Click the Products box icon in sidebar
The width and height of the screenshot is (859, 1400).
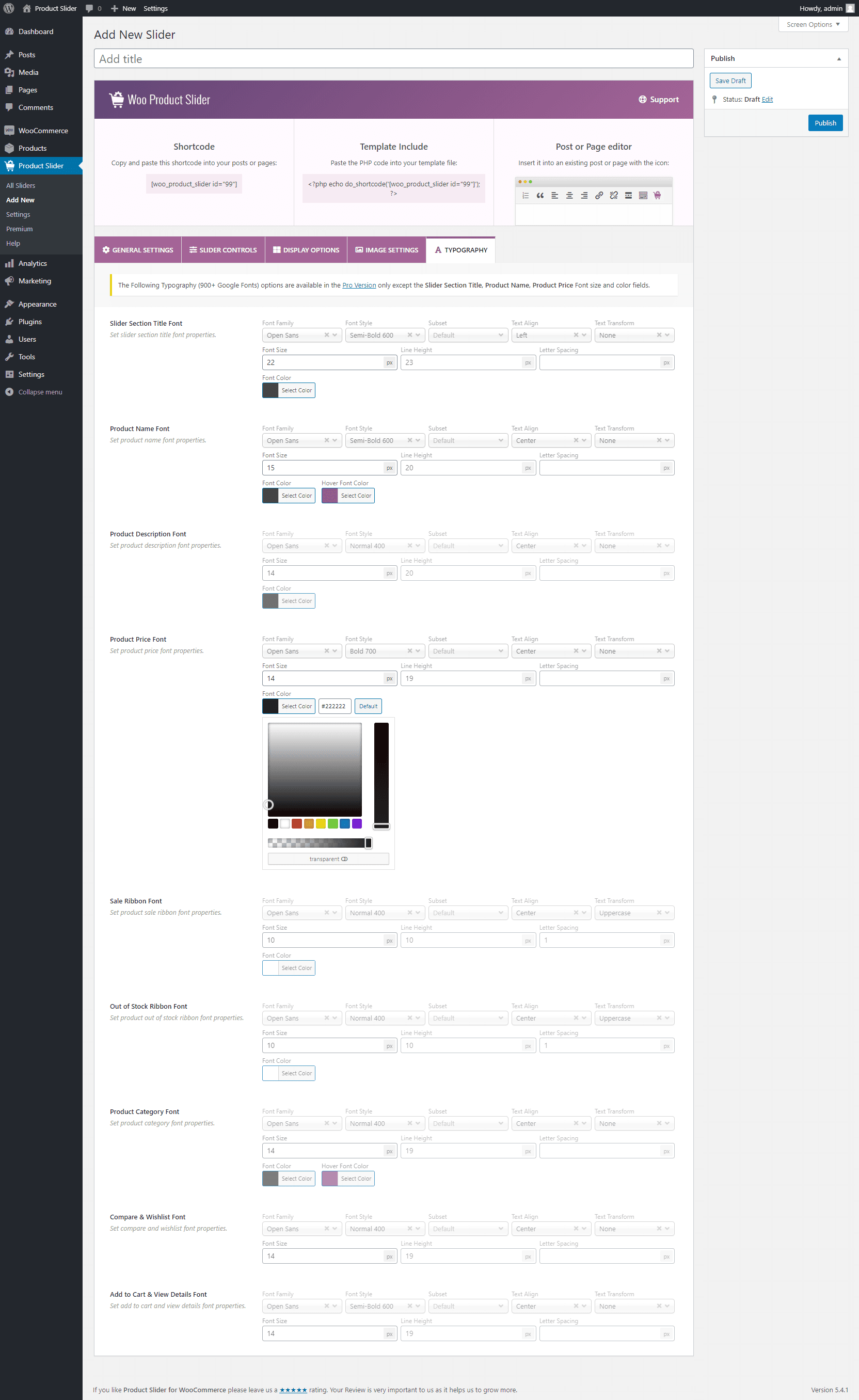(x=9, y=148)
